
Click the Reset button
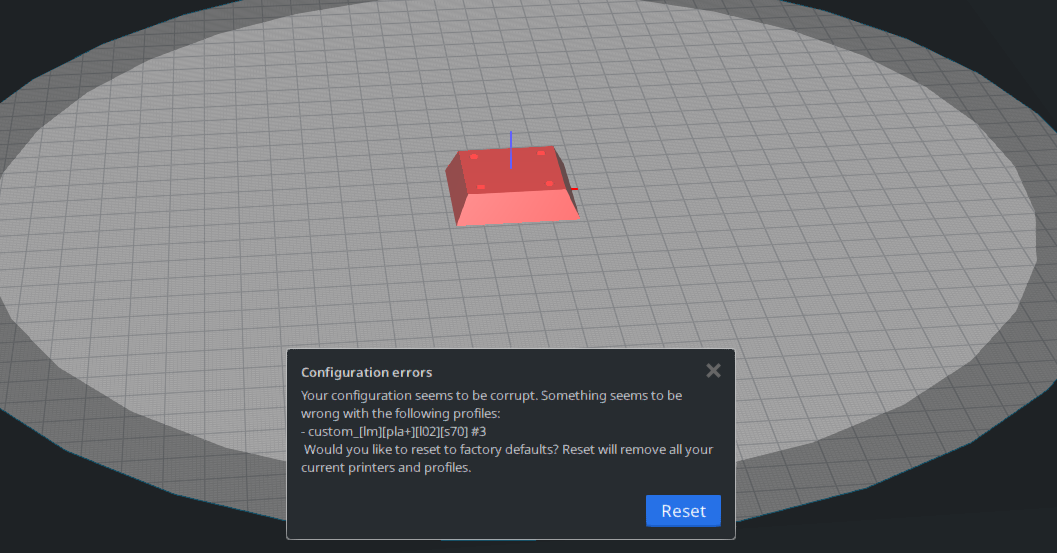pyautogui.click(x=683, y=511)
